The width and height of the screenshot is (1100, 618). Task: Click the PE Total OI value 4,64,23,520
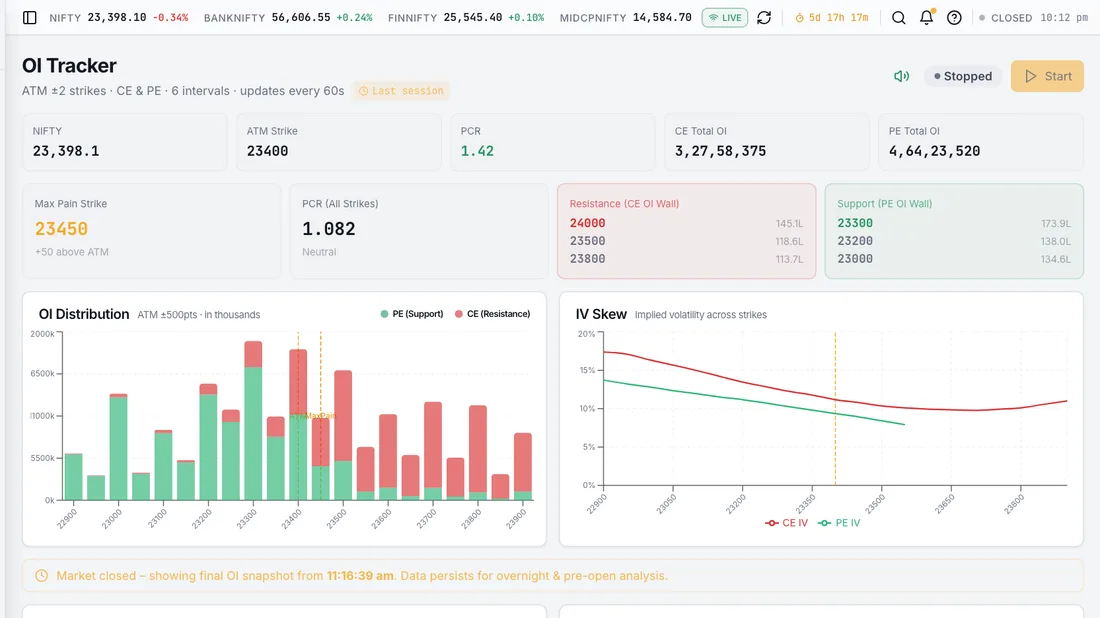934,151
